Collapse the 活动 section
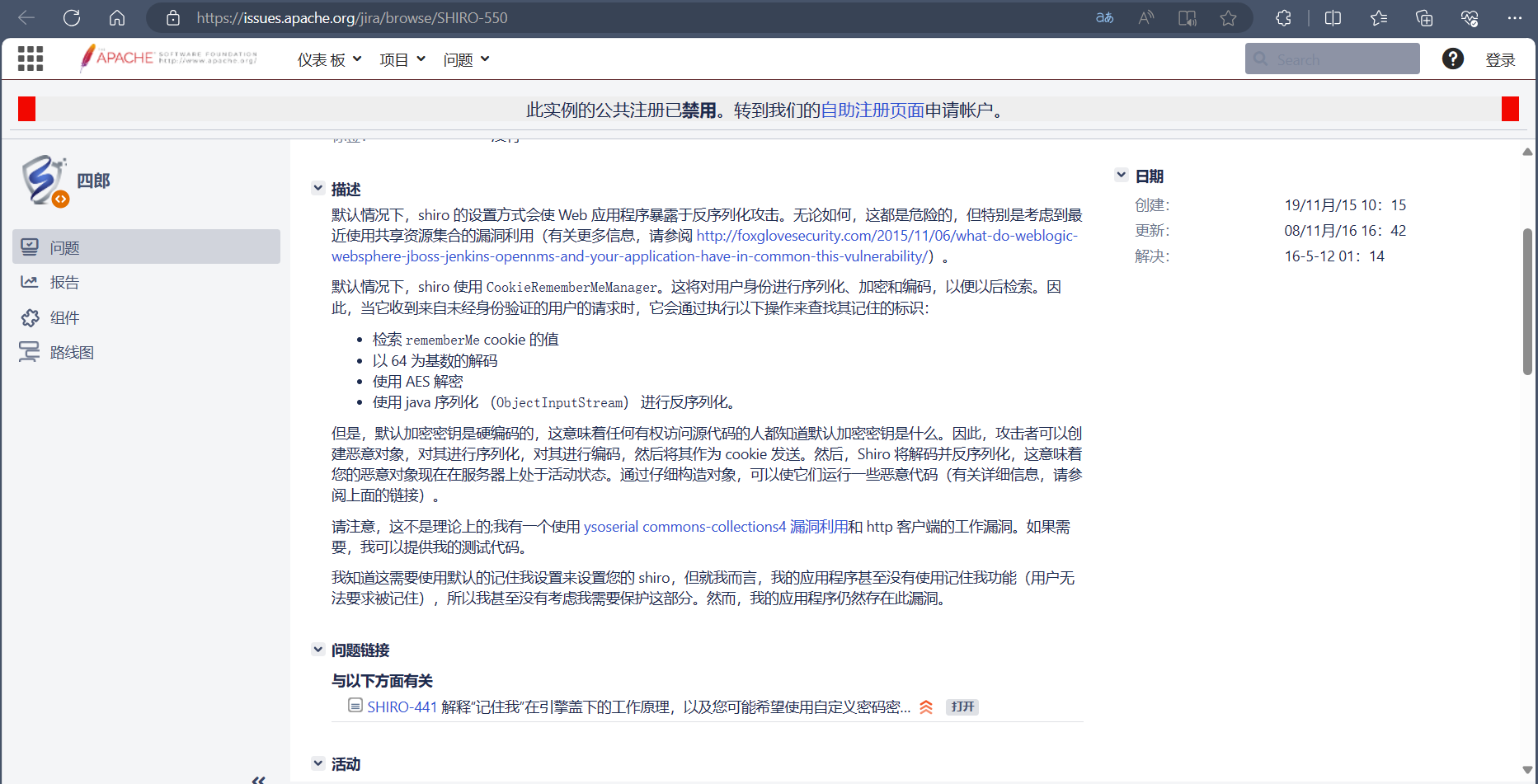The height and width of the screenshot is (784, 1538). click(317, 763)
